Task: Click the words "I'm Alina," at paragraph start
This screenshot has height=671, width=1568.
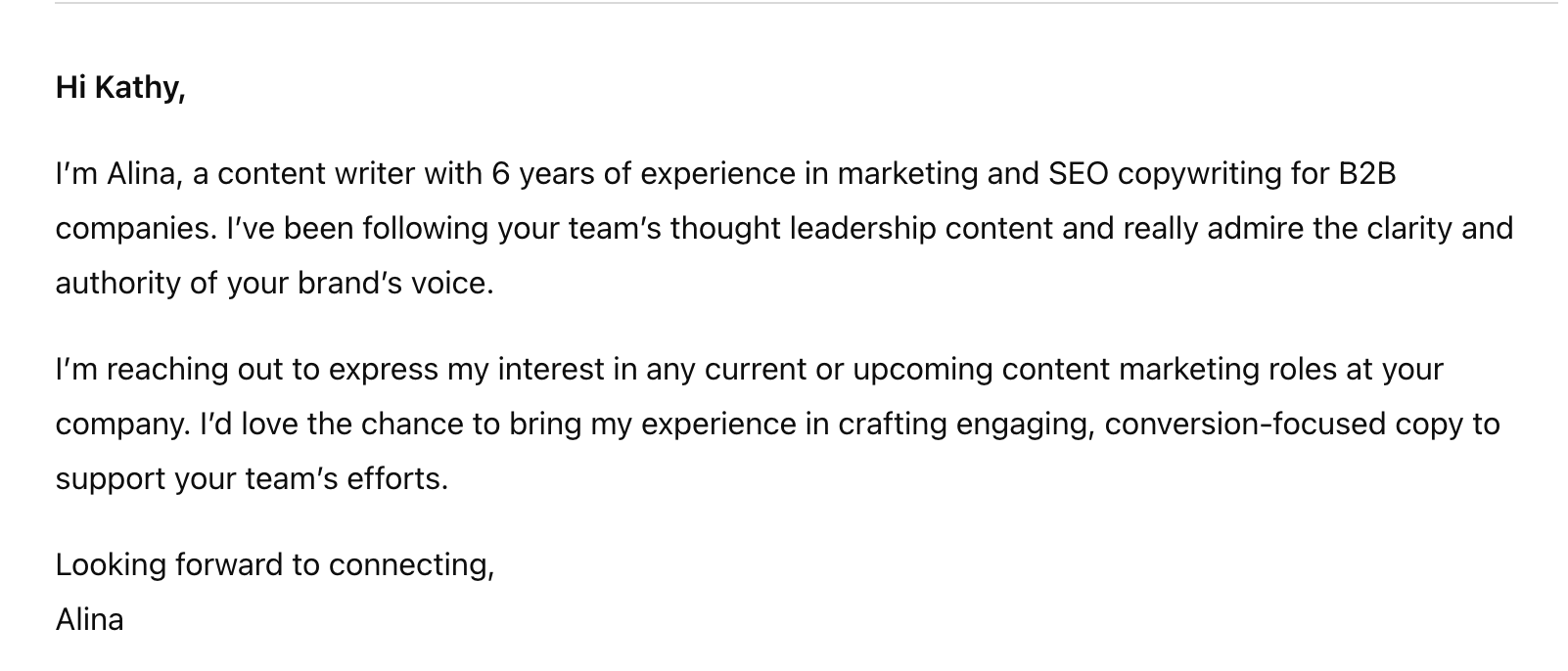Action: click(119, 174)
